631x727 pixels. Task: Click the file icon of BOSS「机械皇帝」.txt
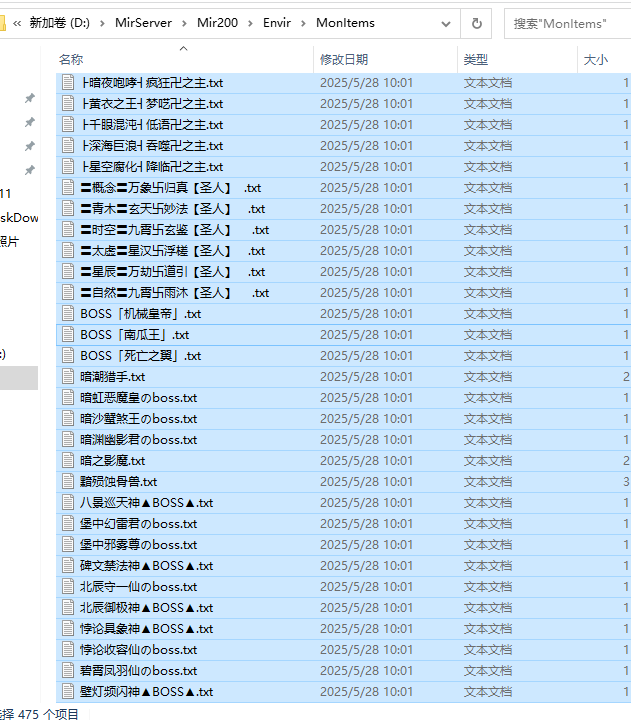point(68,313)
